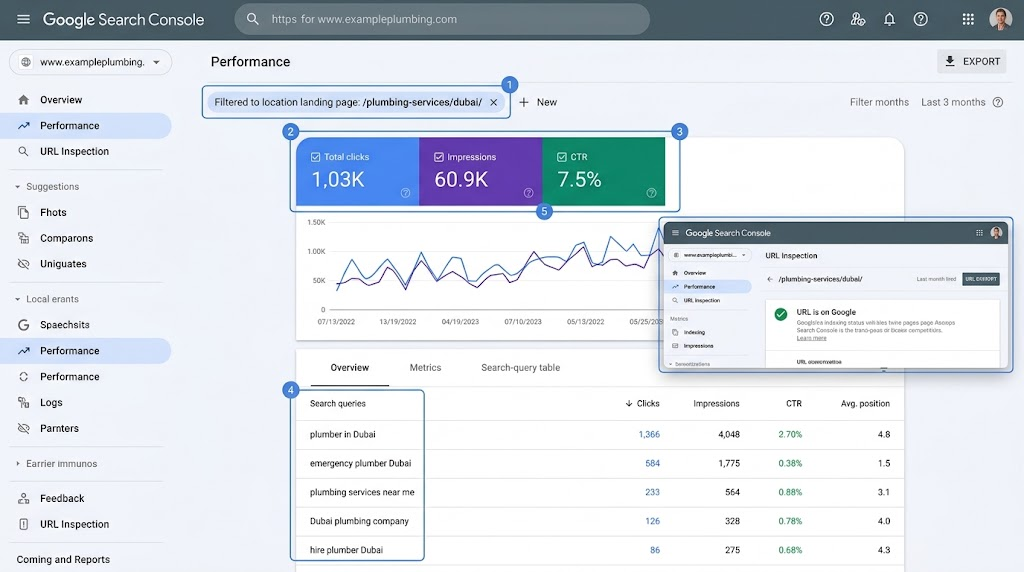Image resolution: width=1024 pixels, height=572 pixels.
Task: Toggle the Impressions checkbox
Action: 439,157
